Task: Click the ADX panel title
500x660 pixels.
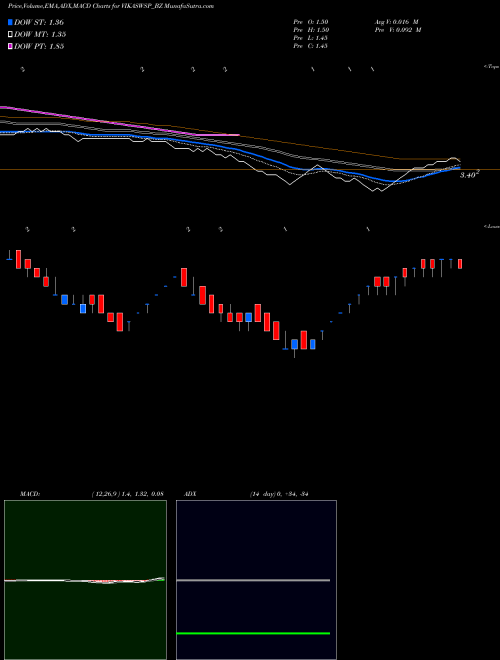Action: pos(190,494)
